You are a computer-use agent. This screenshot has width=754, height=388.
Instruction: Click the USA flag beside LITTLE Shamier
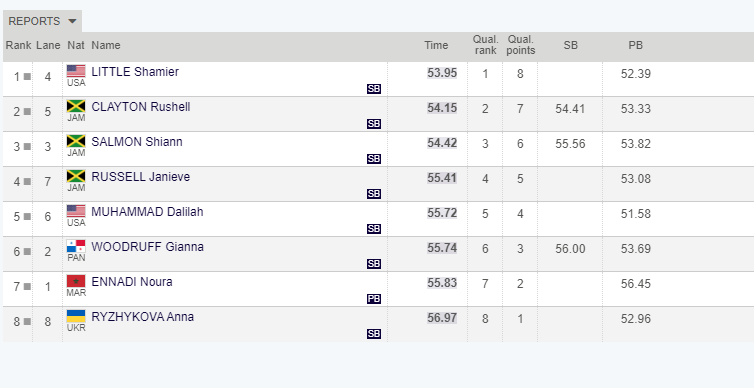76,71
